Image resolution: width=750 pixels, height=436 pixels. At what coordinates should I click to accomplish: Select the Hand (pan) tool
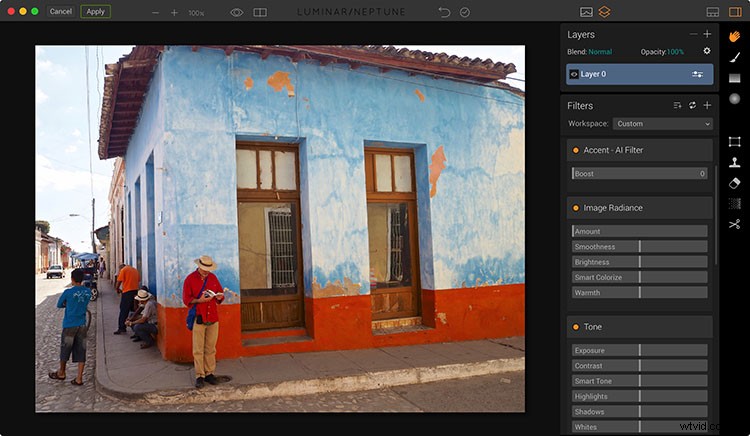[x=735, y=36]
